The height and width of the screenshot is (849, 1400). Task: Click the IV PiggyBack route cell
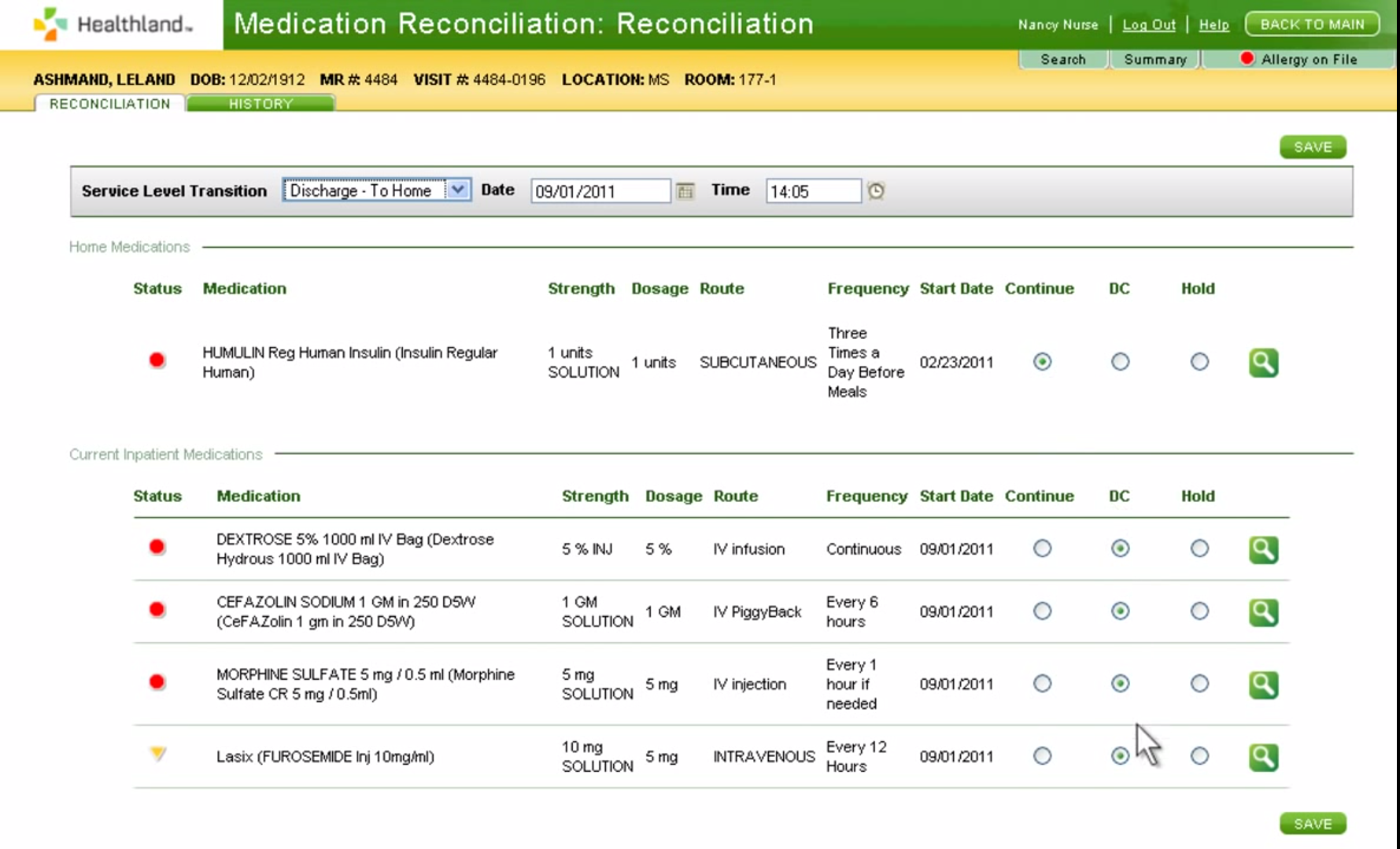757,611
